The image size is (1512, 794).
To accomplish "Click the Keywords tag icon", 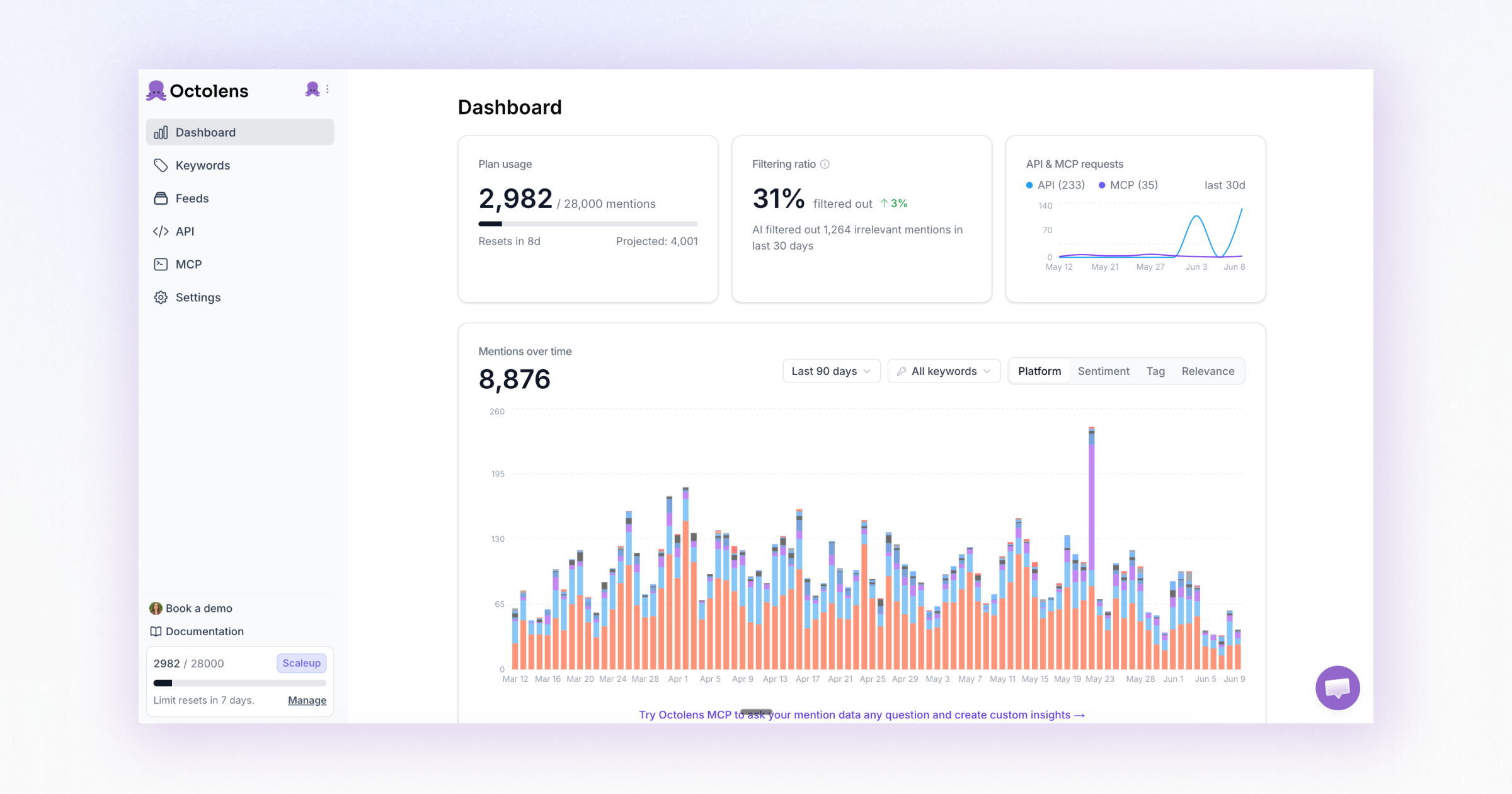I will pos(161,165).
